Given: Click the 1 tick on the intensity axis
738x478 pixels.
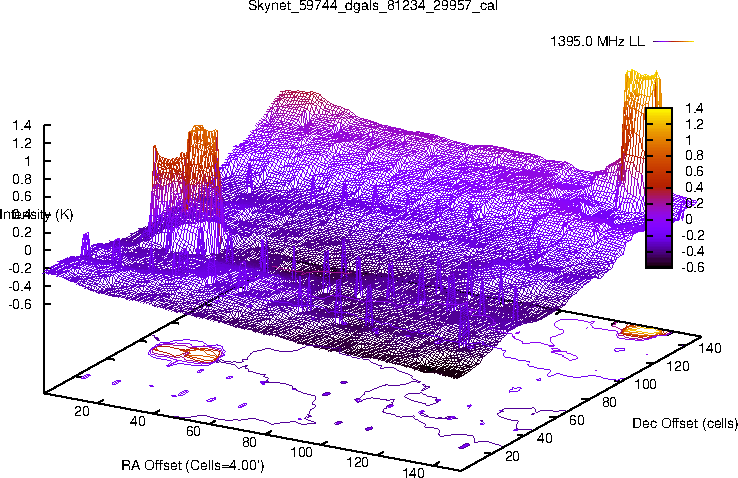Looking at the screenshot, I should tap(28, 161).
